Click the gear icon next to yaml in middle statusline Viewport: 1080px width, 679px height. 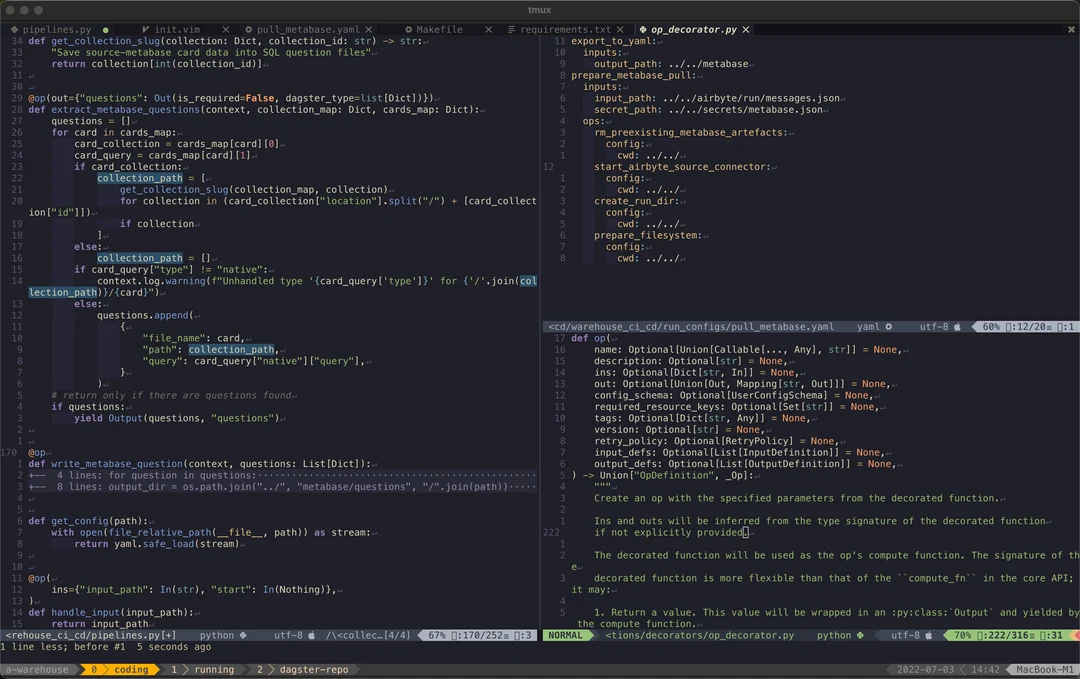(888, 326)
